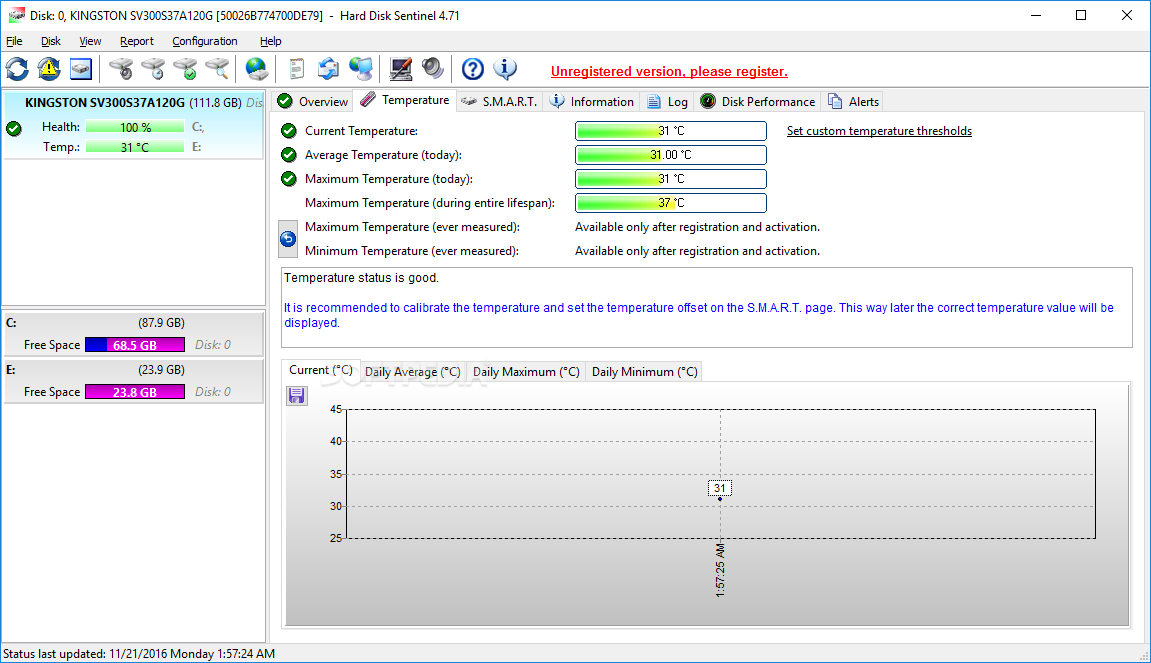Open the Disk menu
Viewport: 1151px width, 663px height.
[51, 41]
